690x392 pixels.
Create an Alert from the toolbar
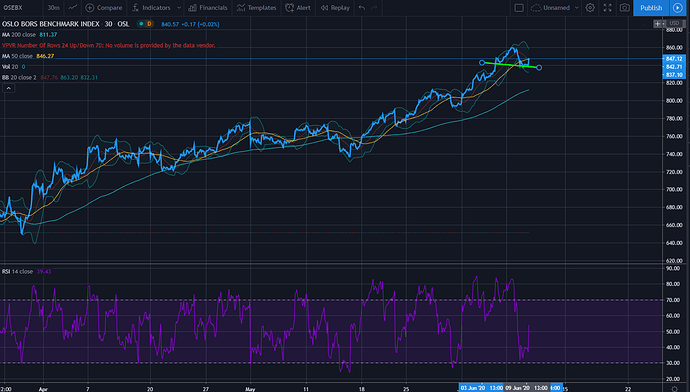298,7
